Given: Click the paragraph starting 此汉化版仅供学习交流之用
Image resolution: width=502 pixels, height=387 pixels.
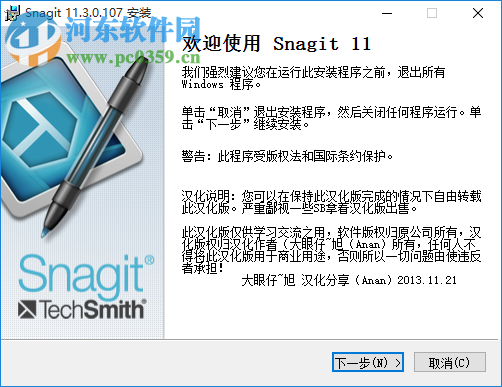Looking at the screenshot, I should pos(331,250).
